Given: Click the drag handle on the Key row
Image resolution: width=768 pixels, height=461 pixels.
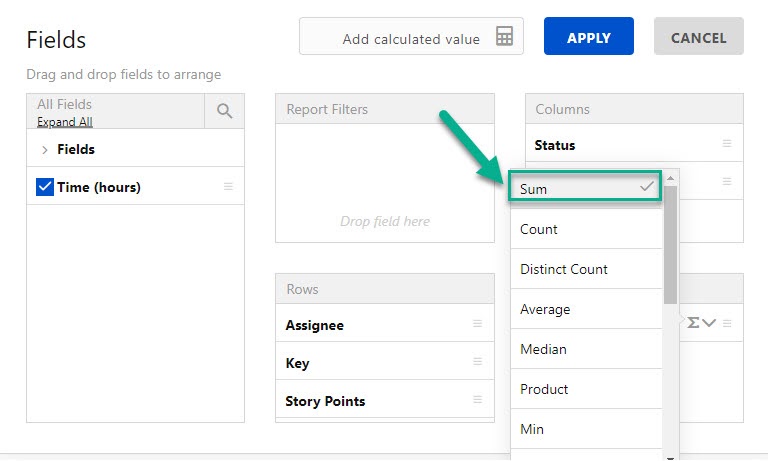Looking at the screenshot, I should 477,362.
